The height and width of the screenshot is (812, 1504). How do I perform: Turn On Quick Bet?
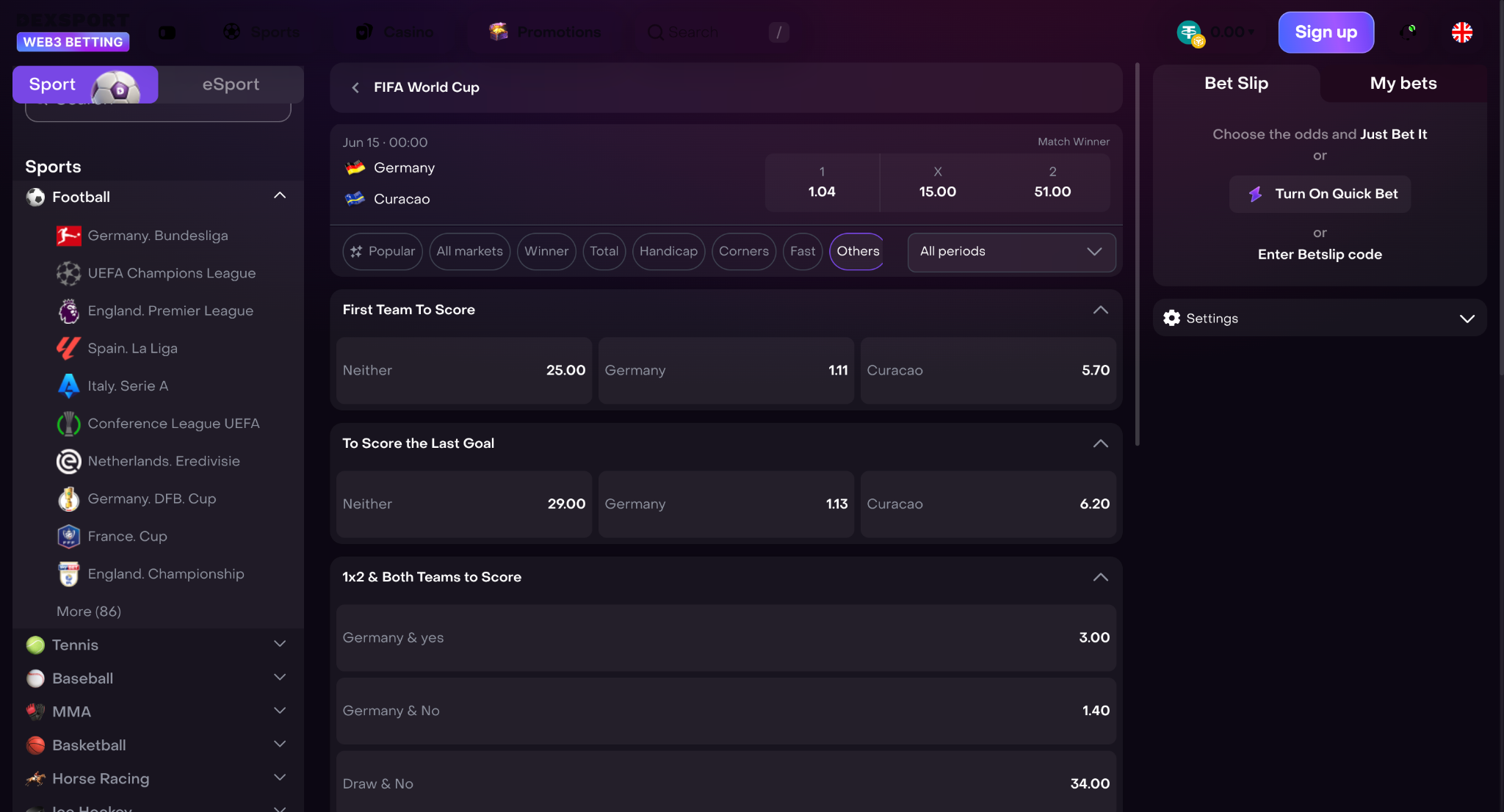1320,194
